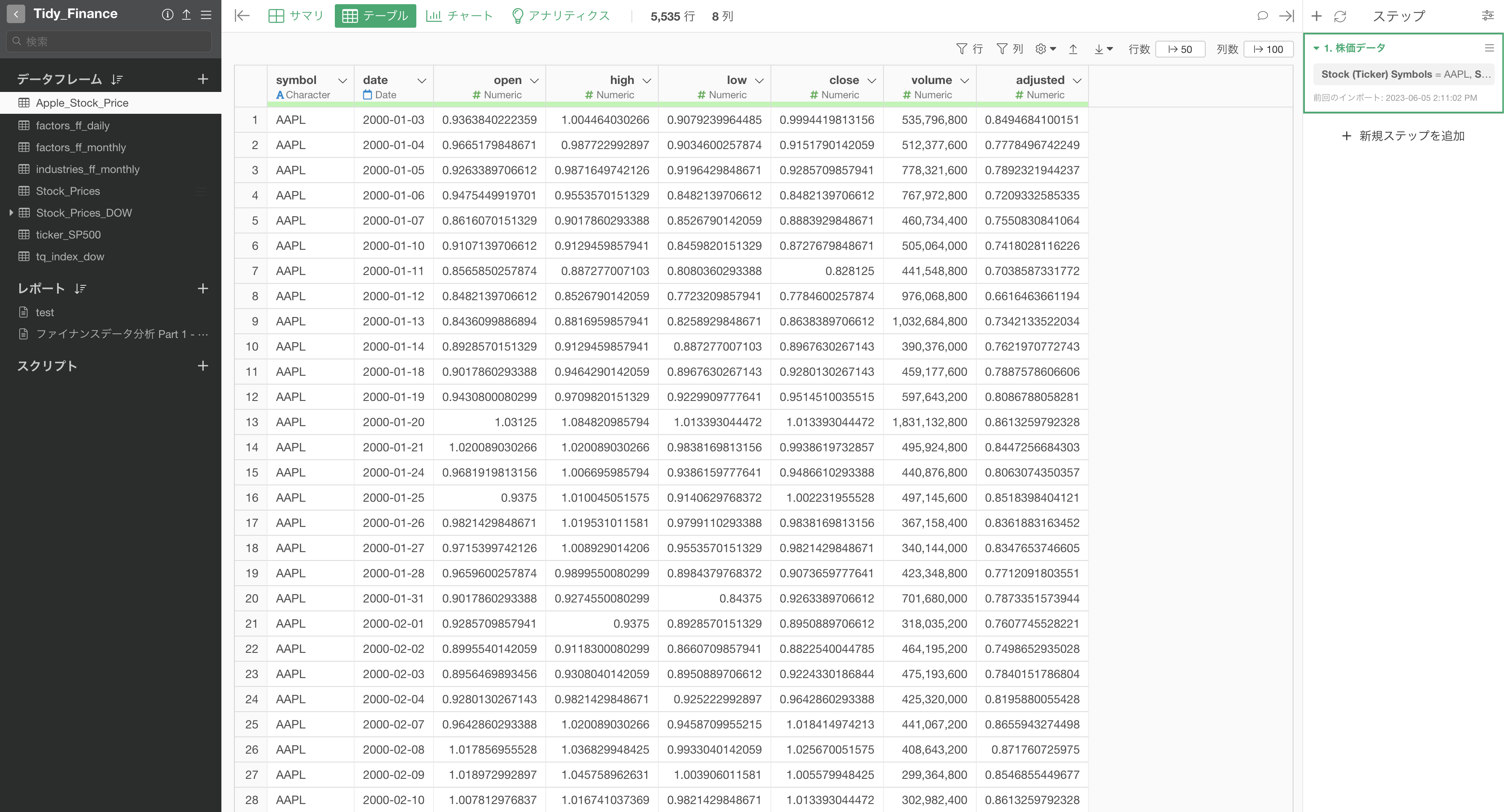This screenshot has width=1504, height=812.
Task: Switch to the チャート tab
Action: click(460, 16)
